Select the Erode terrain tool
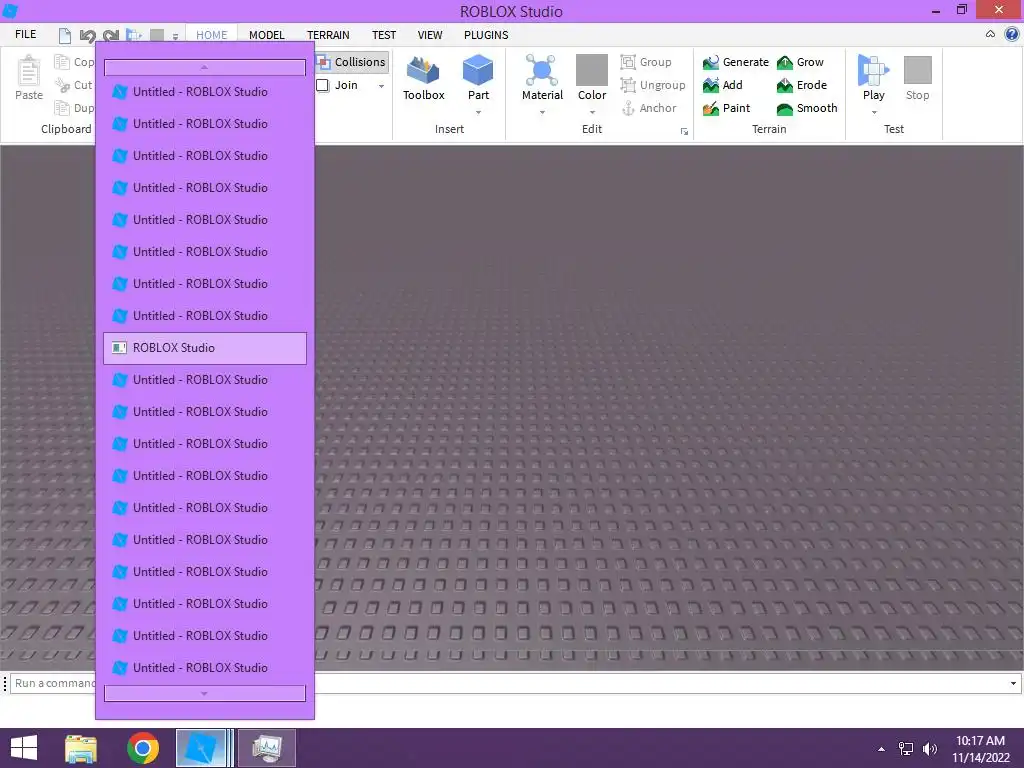 802,85
